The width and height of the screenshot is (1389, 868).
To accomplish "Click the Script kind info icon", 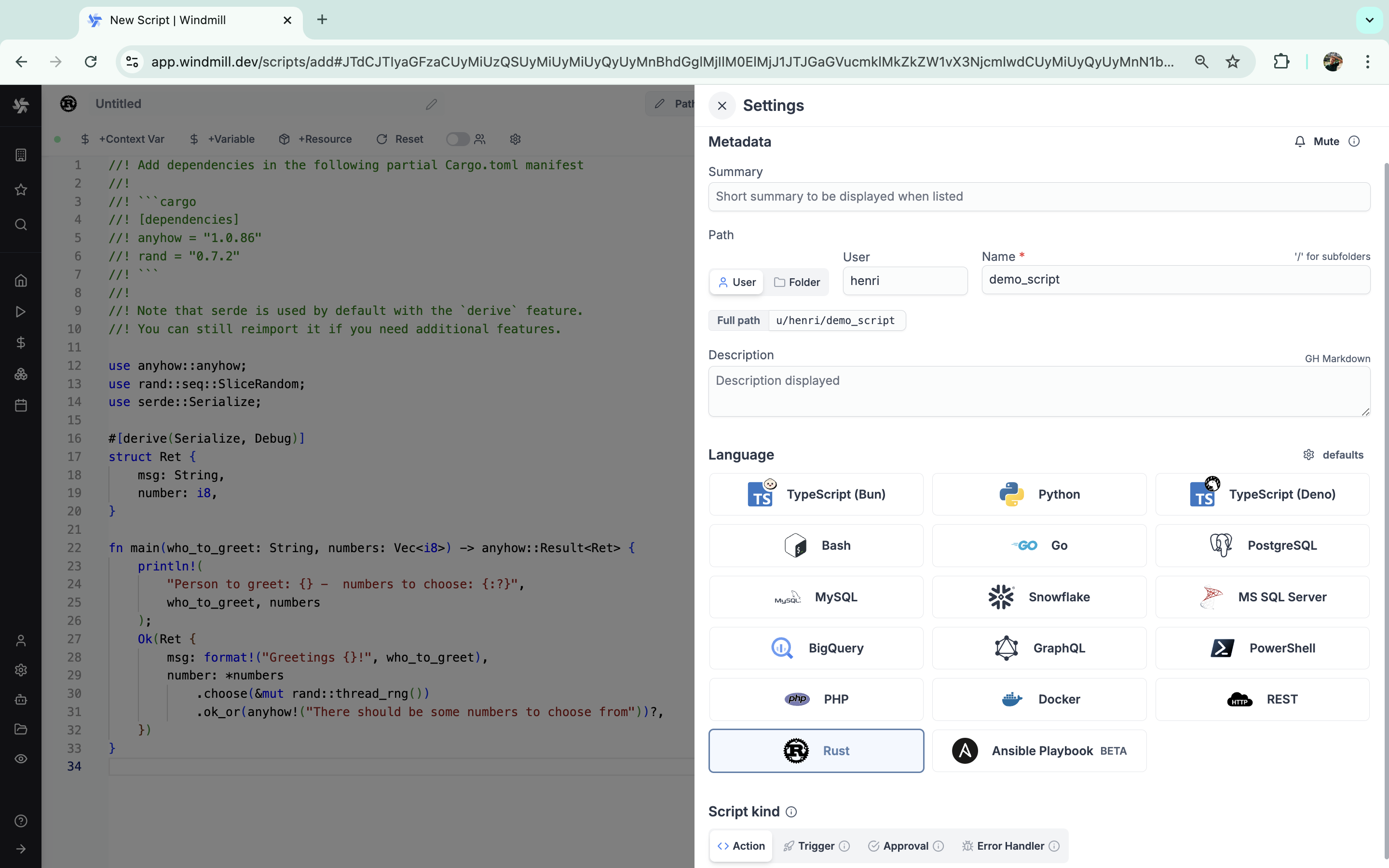I will pos(791,812).
